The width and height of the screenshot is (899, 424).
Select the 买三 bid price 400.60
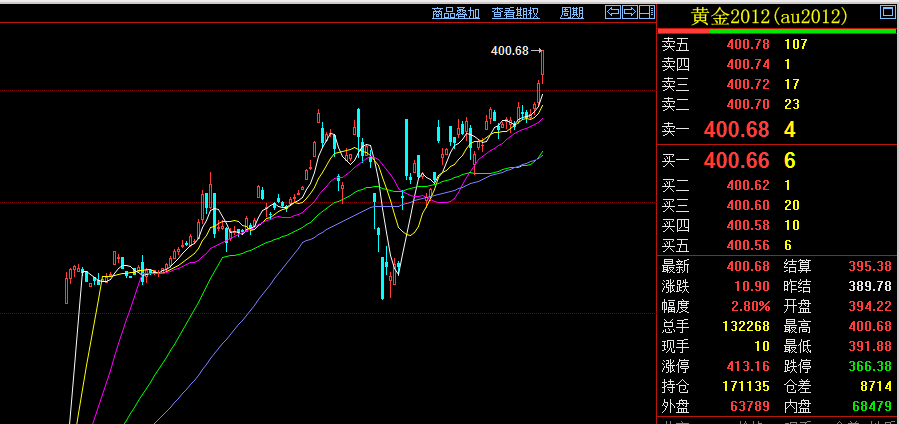748,205
